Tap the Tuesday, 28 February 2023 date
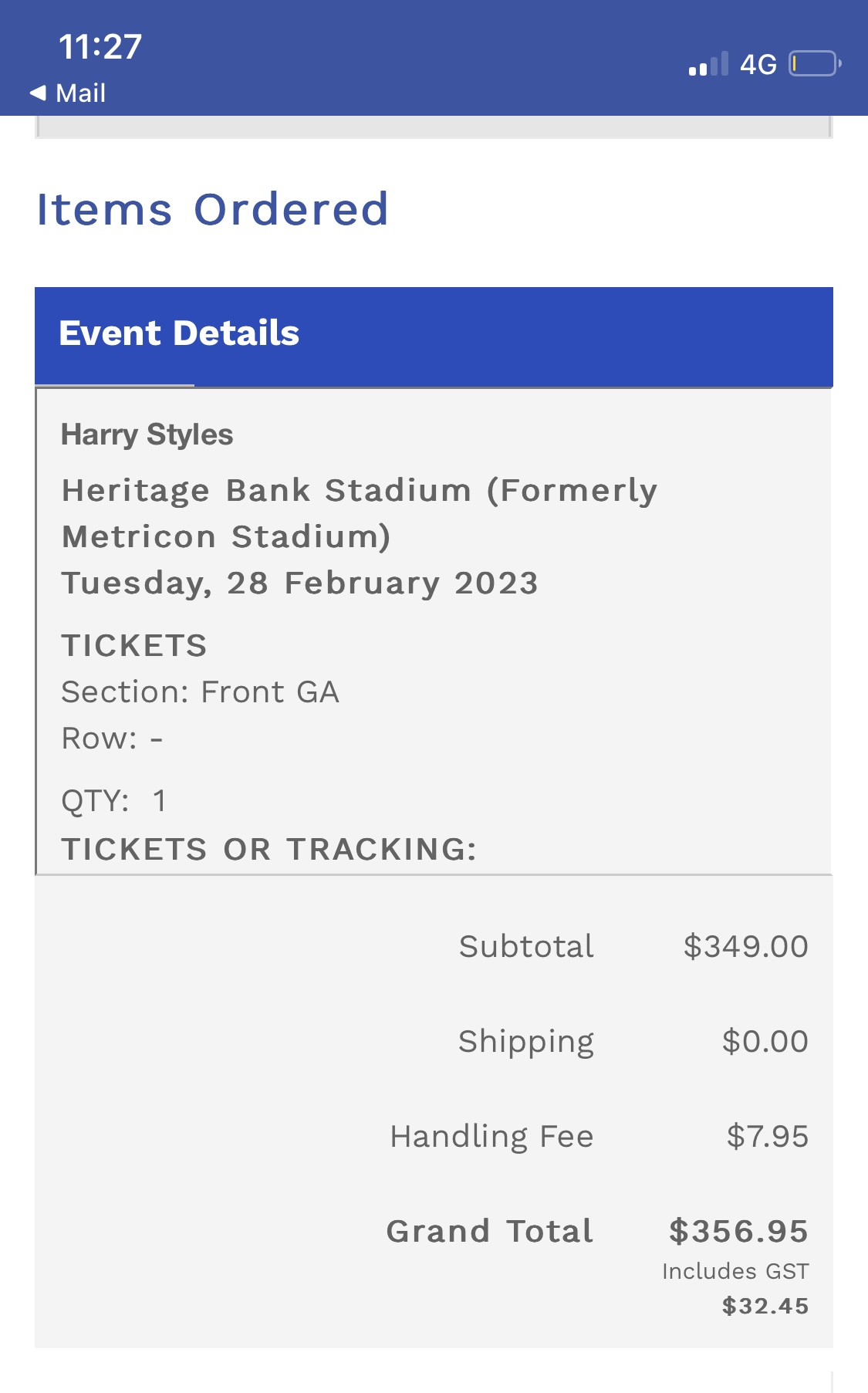 (299, 583)
